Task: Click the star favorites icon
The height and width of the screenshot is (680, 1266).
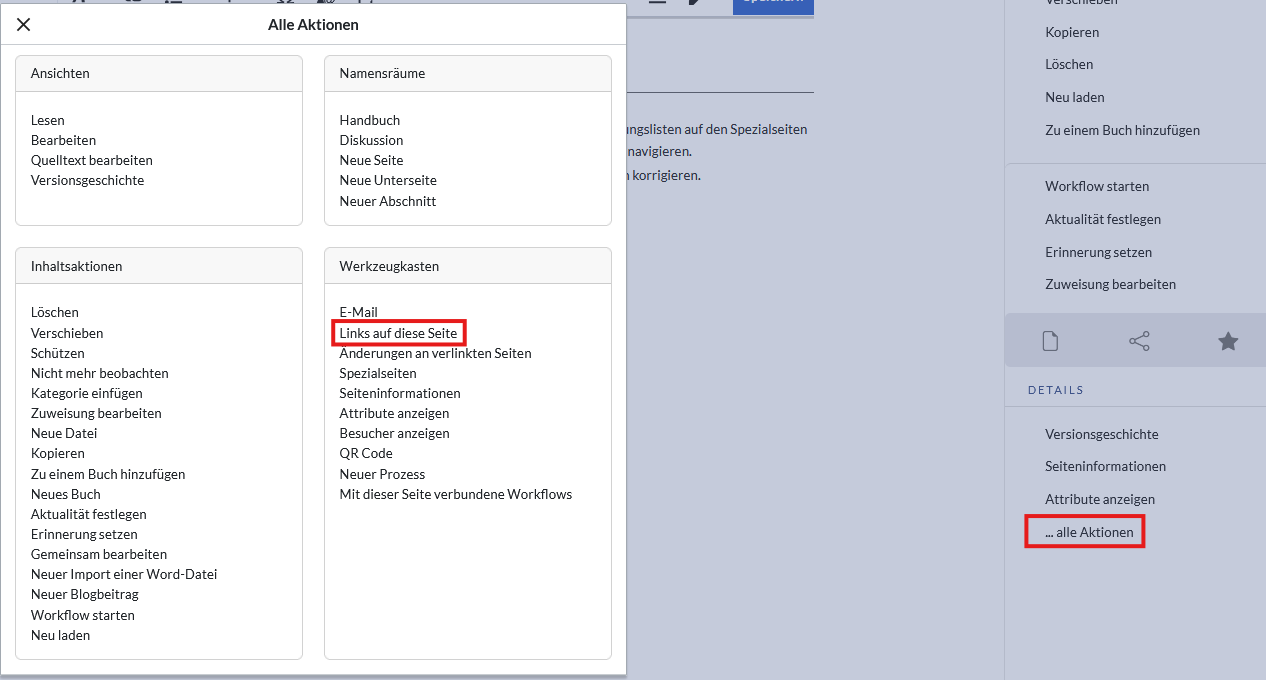Action: tap(1228, 342)
